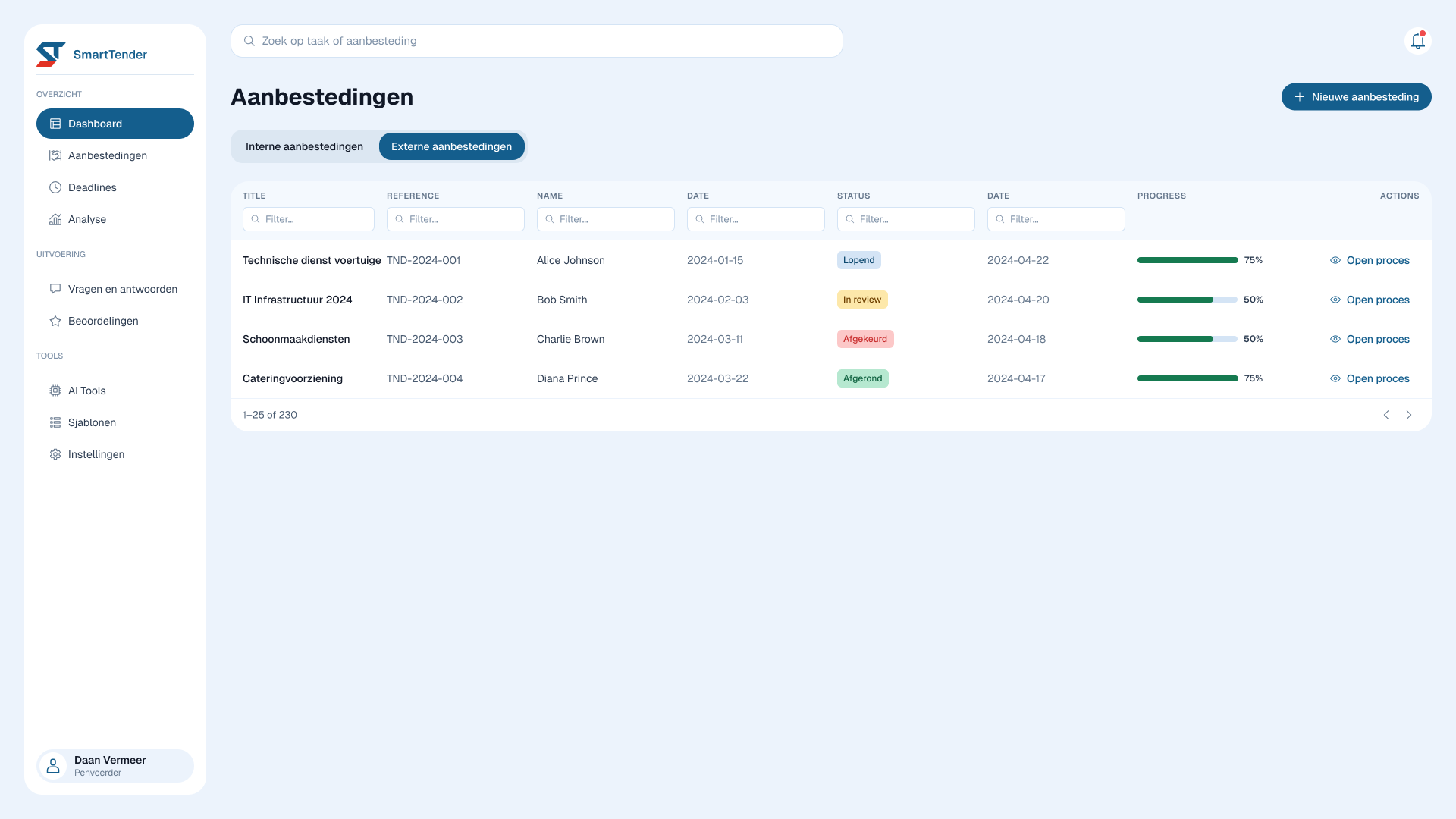Click eye icon in TND-2024-001 row
The width and height of the screenshot is (1456, 819).
1335,260
